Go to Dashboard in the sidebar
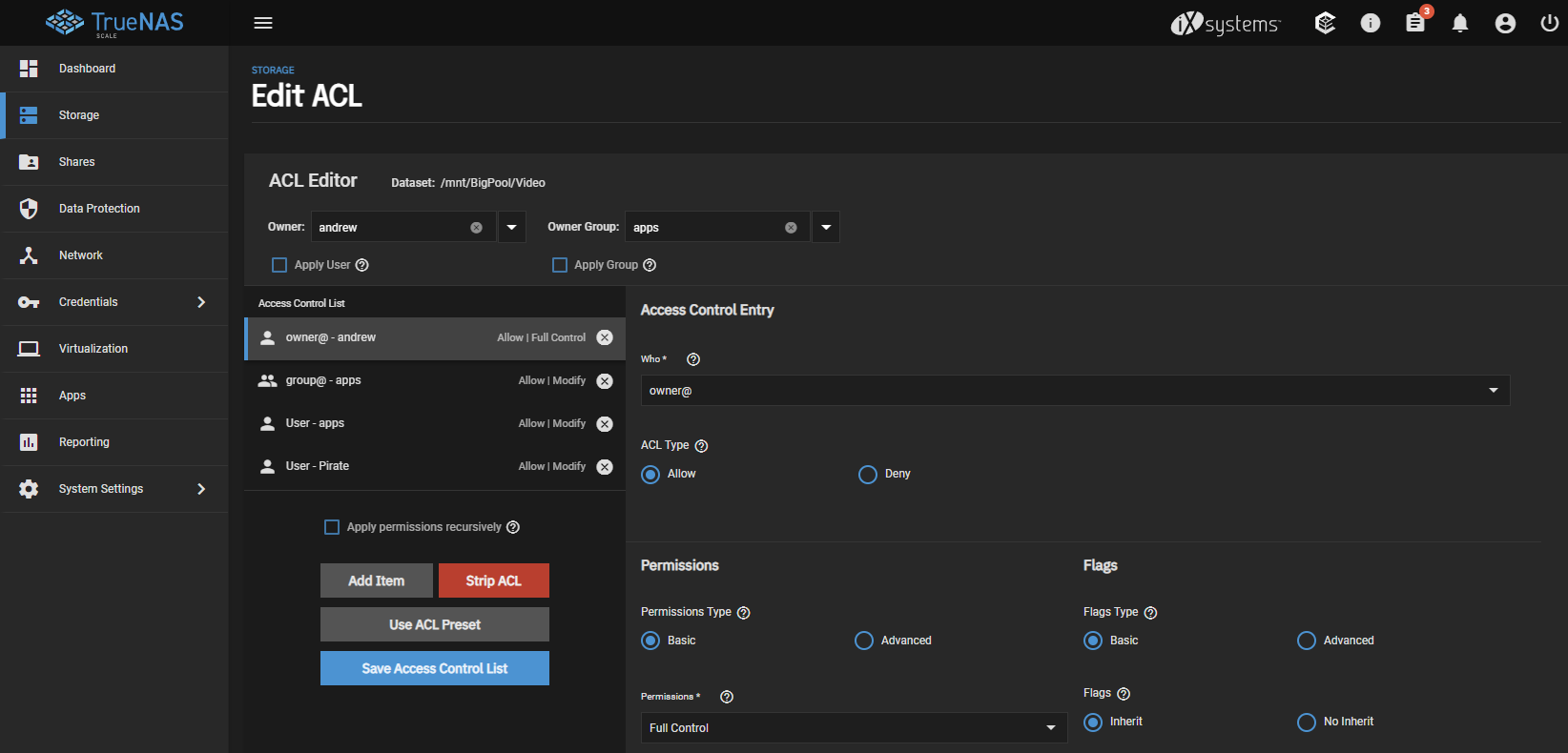This screenshot has width=1568, height=753. click(x=114, y=69)
